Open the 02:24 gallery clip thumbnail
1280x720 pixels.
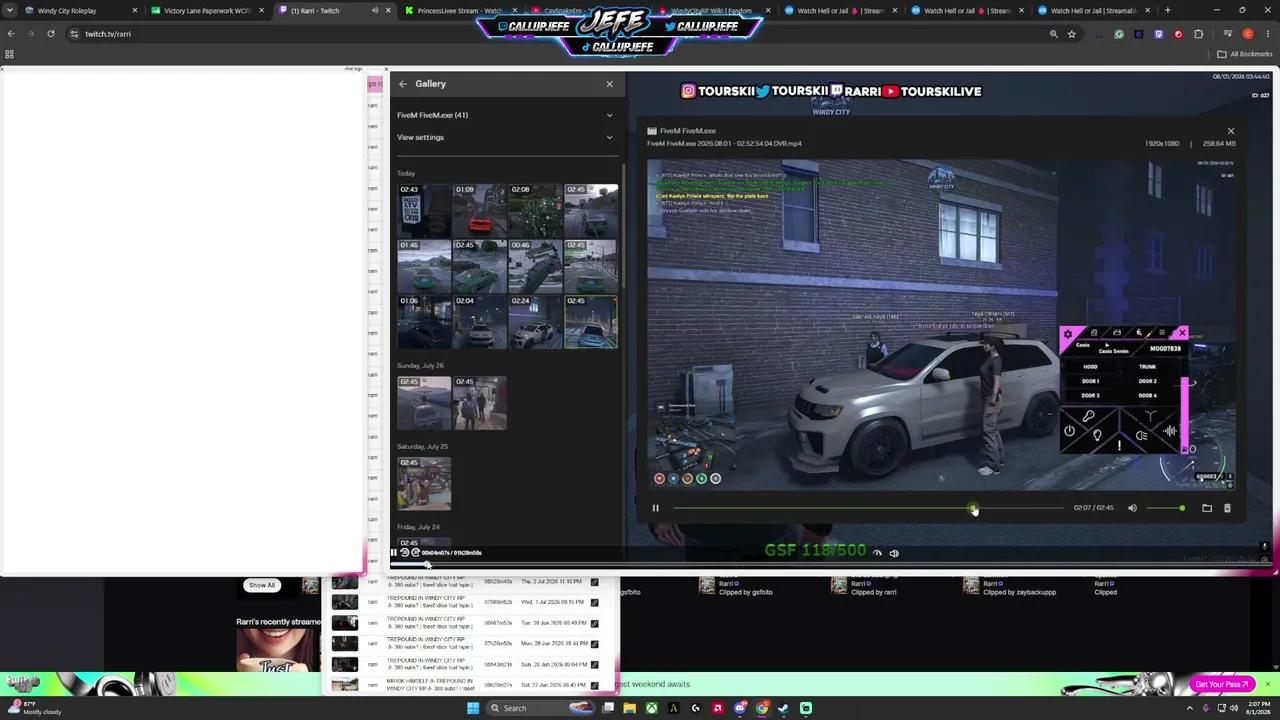[535, 322]
